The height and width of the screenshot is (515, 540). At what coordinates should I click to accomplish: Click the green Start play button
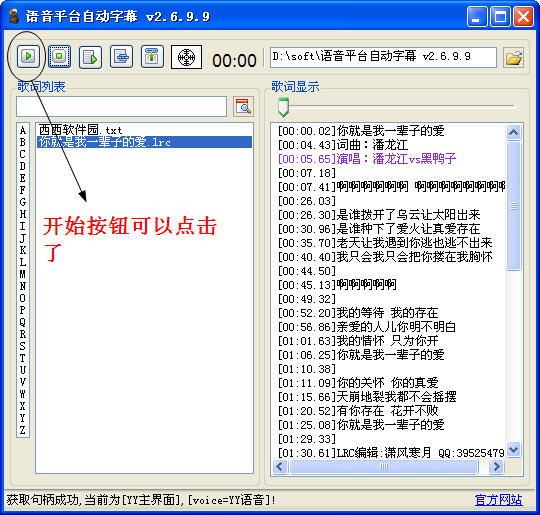[28, 56]
